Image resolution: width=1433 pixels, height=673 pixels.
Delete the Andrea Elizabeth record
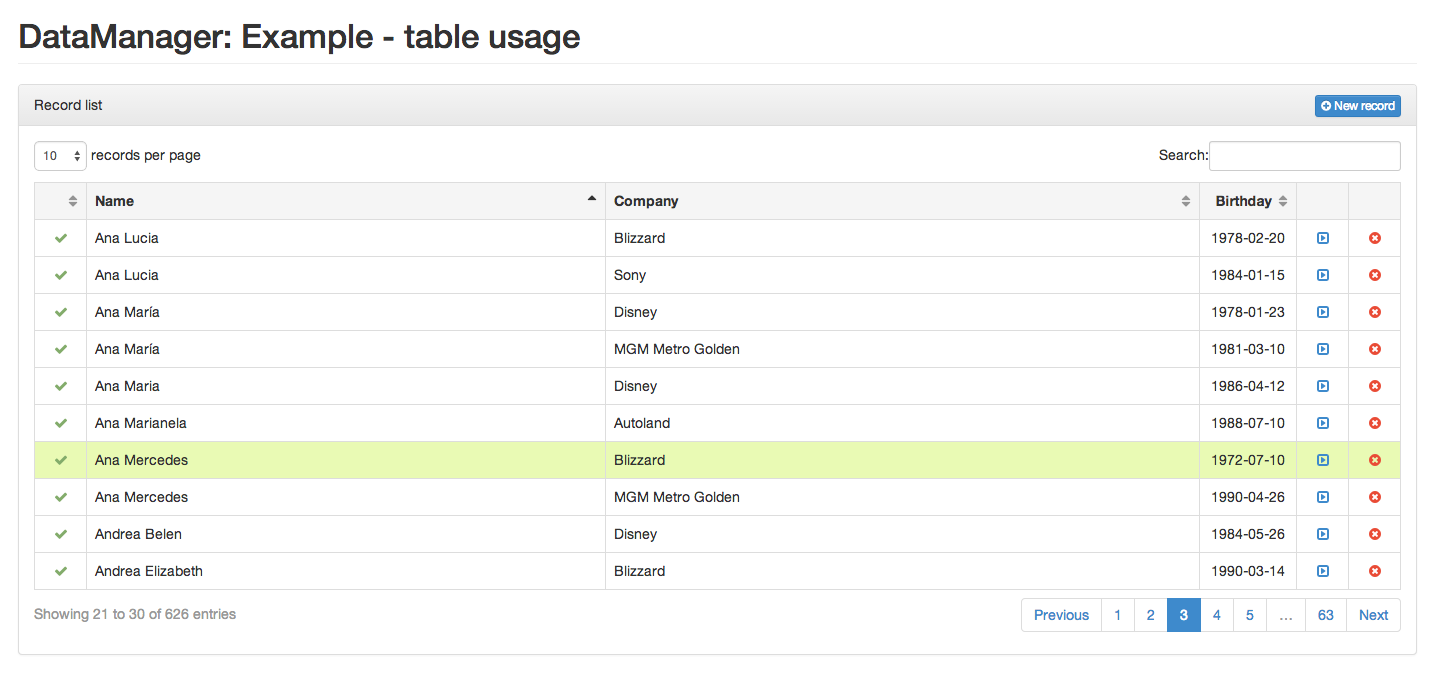(1374, 571)
